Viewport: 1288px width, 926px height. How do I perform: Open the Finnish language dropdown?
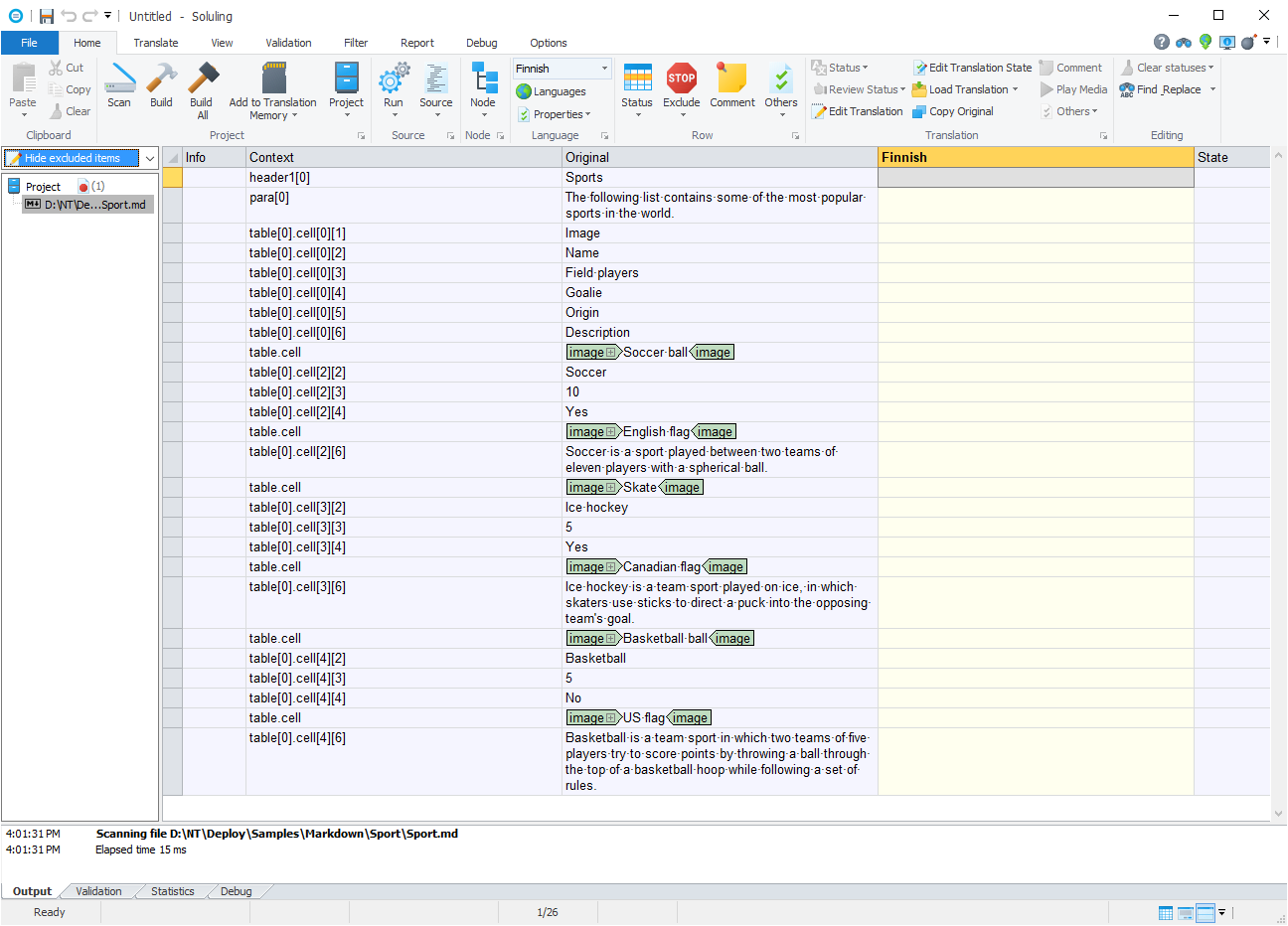point(604,69)
